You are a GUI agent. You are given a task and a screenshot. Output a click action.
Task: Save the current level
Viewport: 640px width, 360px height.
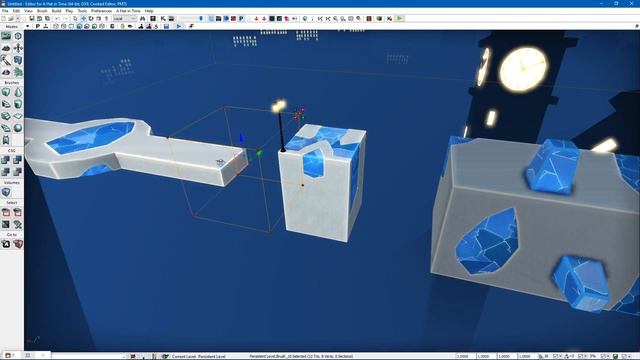[x=31, y=18]
